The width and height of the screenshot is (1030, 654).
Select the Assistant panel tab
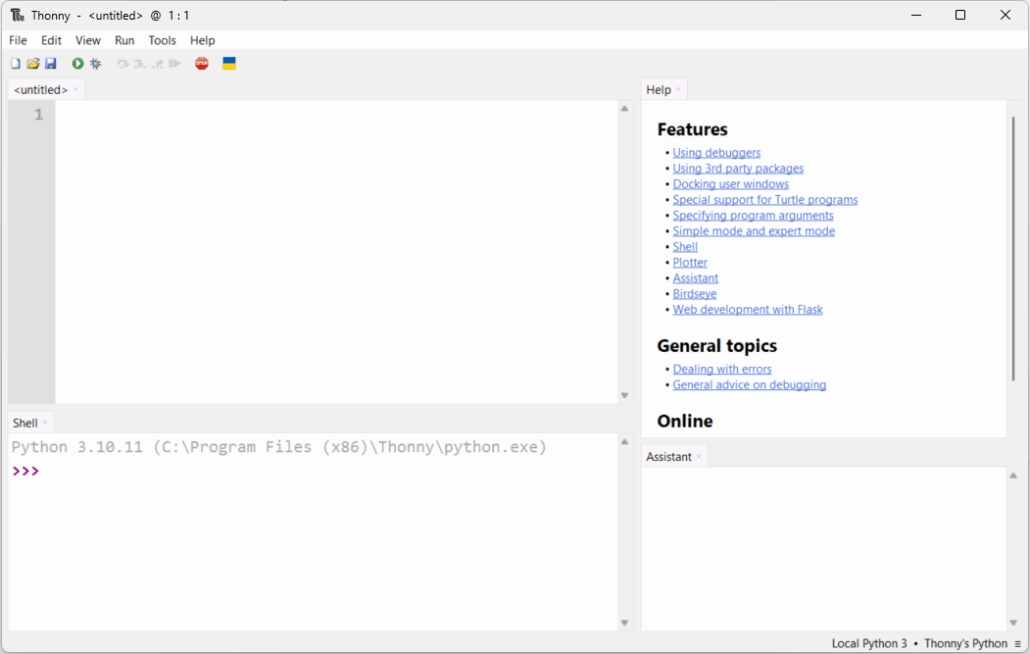coord(669,457)
